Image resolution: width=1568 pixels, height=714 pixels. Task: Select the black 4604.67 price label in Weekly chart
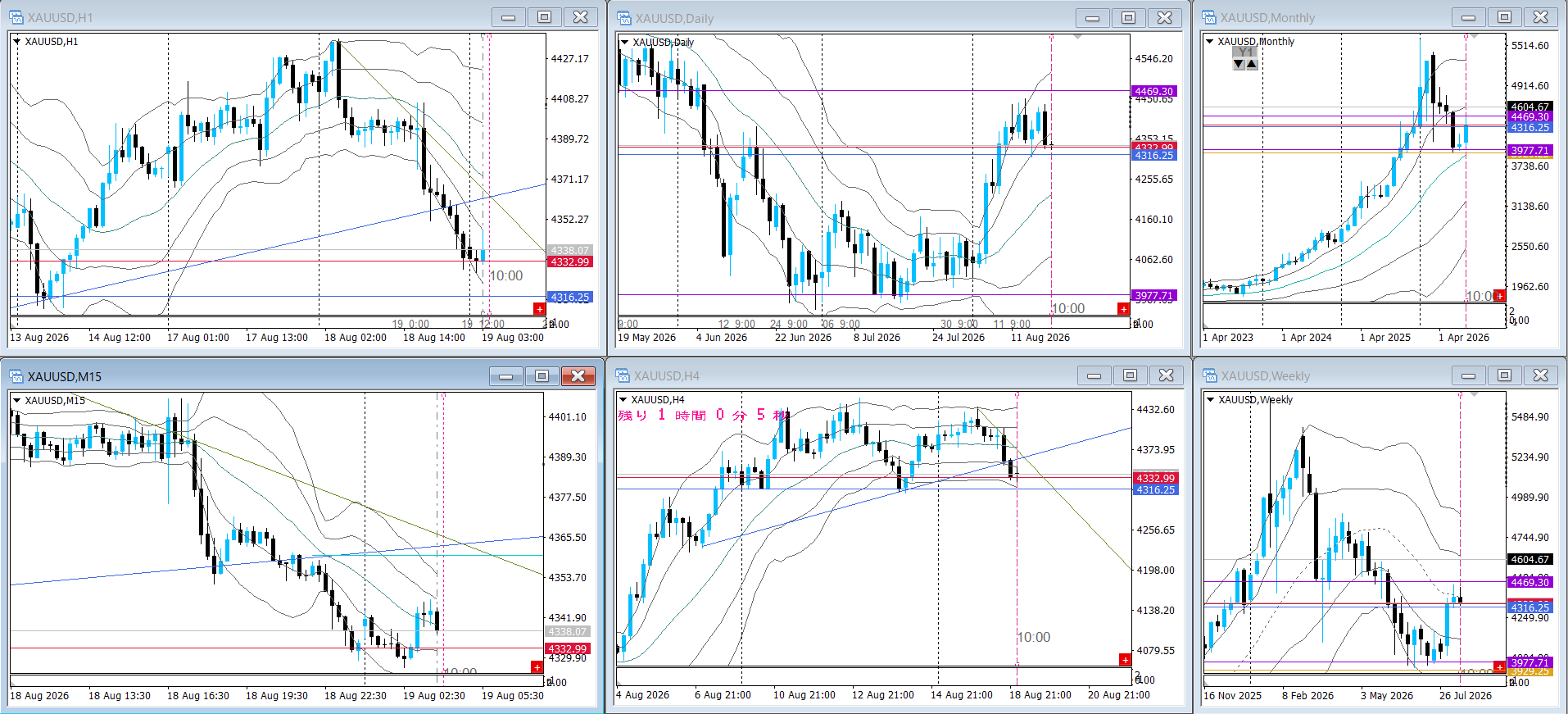click(1529, 560)
